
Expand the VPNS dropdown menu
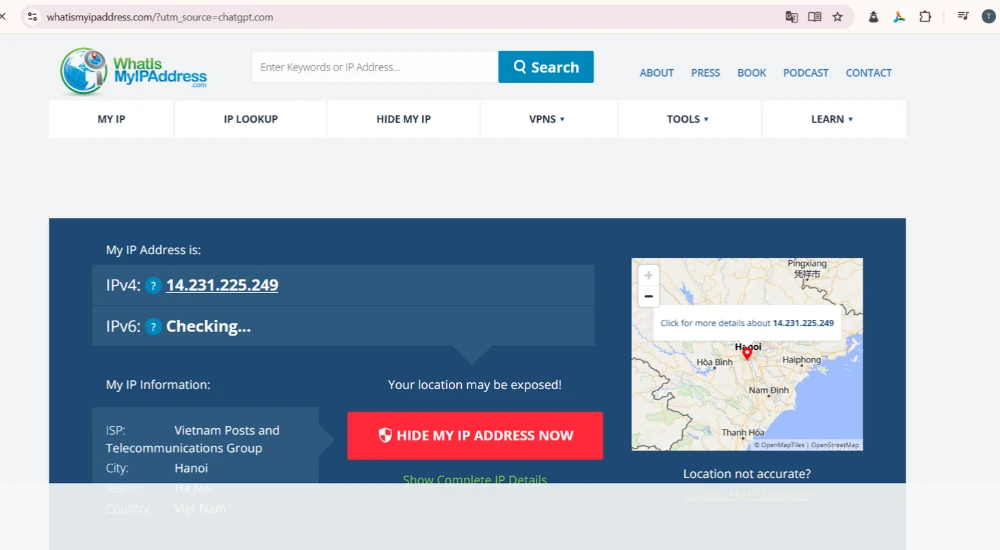pyautogui.click(x=548, y=119)
